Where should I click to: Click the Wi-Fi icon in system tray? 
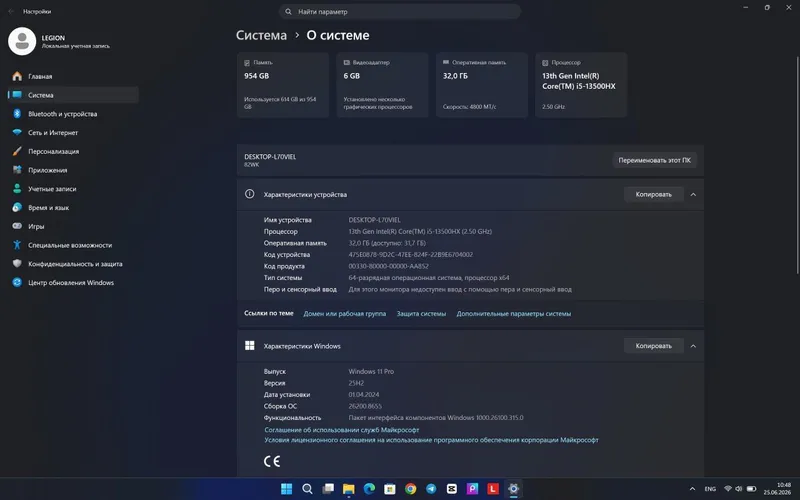728,489
